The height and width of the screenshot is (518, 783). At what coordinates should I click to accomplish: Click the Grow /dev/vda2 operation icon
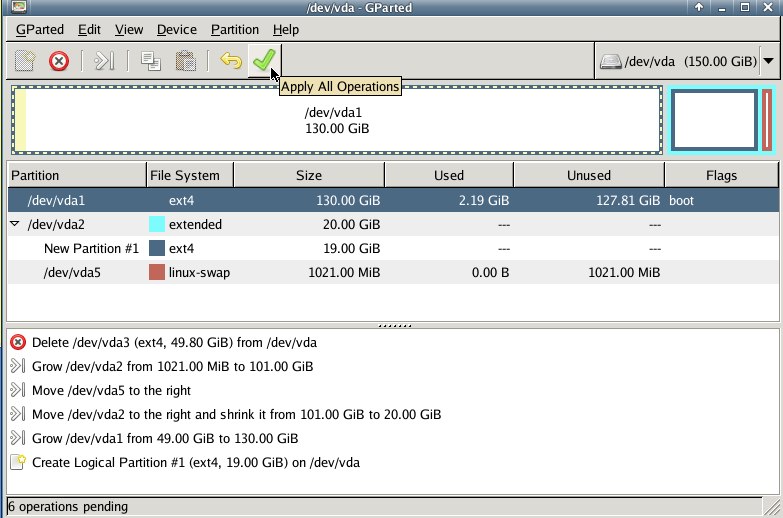(17, 366)
